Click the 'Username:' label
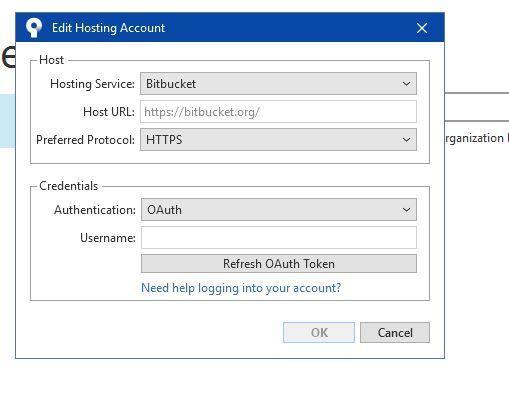Screen dimensions: 509x406 (x=108, y=238)
